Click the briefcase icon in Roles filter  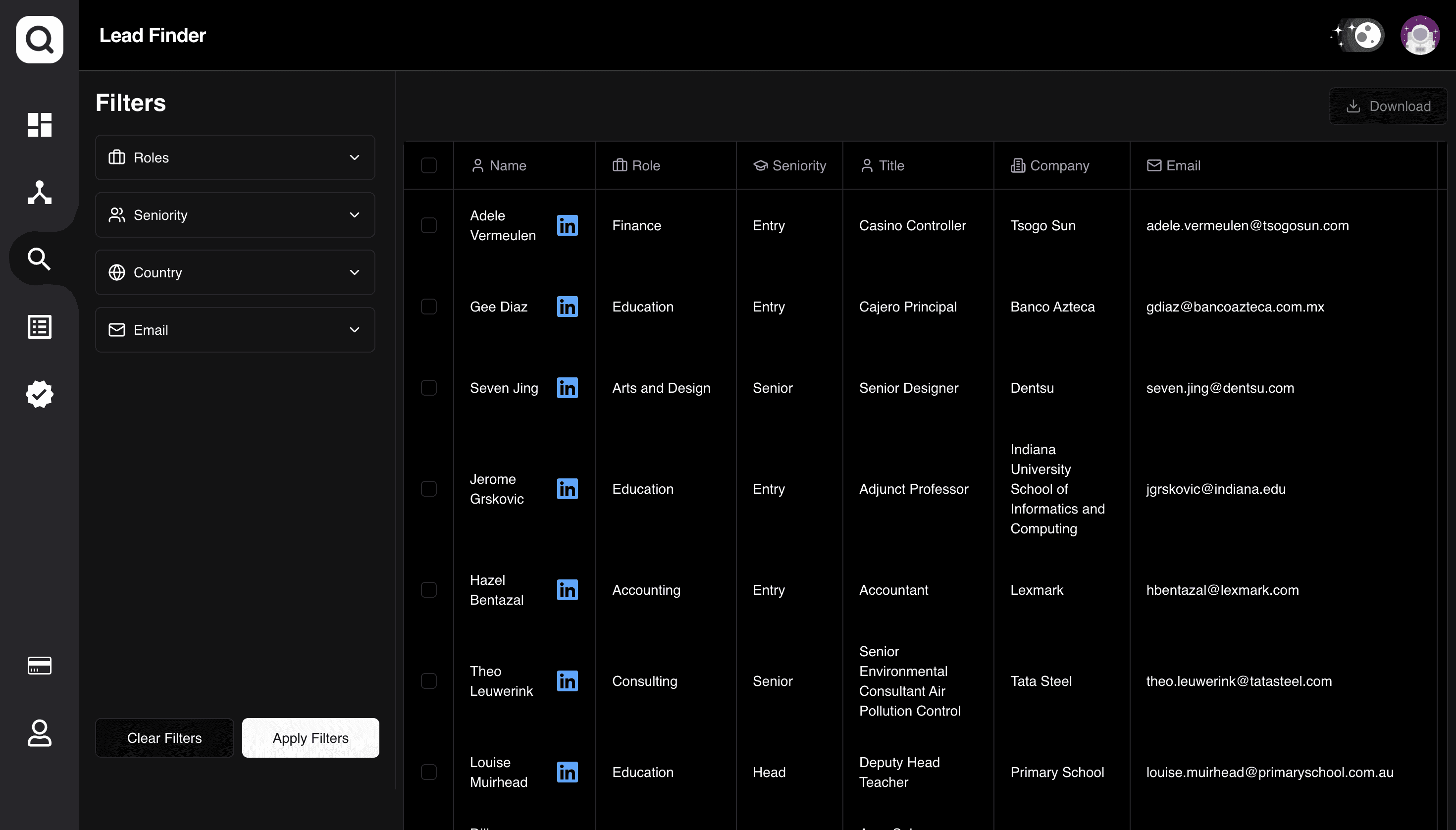117,157
